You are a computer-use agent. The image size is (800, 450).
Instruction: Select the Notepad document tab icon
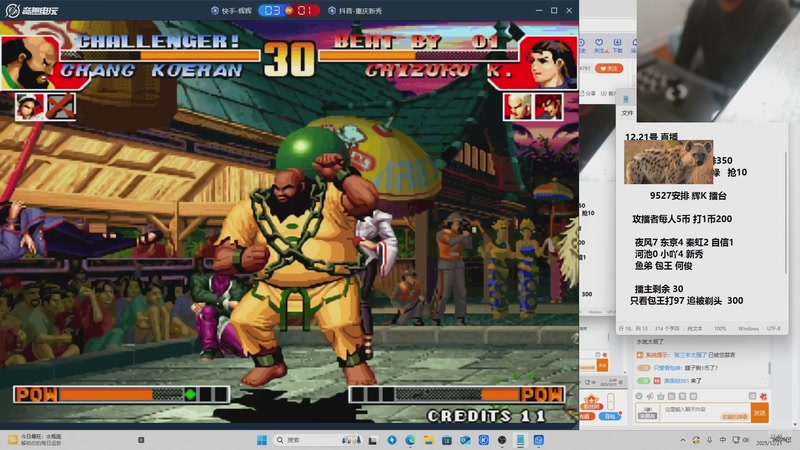[x=626, y=99]
